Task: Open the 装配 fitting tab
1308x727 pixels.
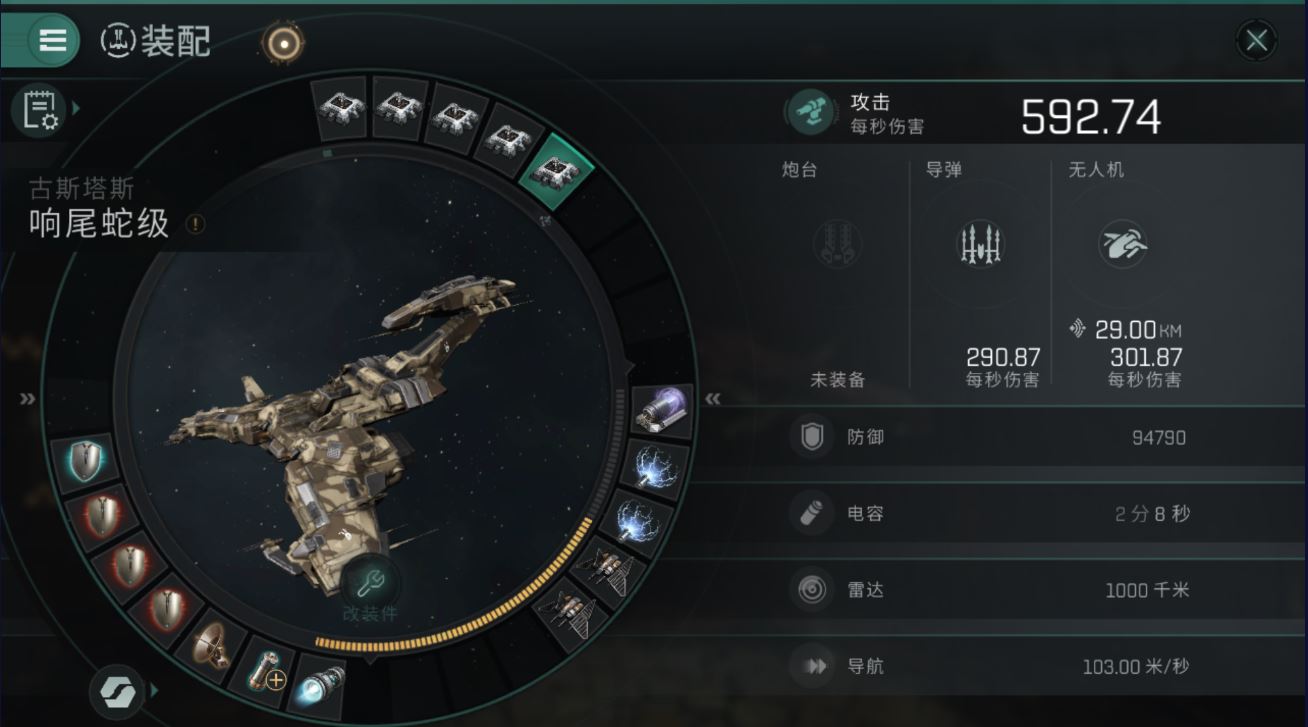Action: (156, 41)
